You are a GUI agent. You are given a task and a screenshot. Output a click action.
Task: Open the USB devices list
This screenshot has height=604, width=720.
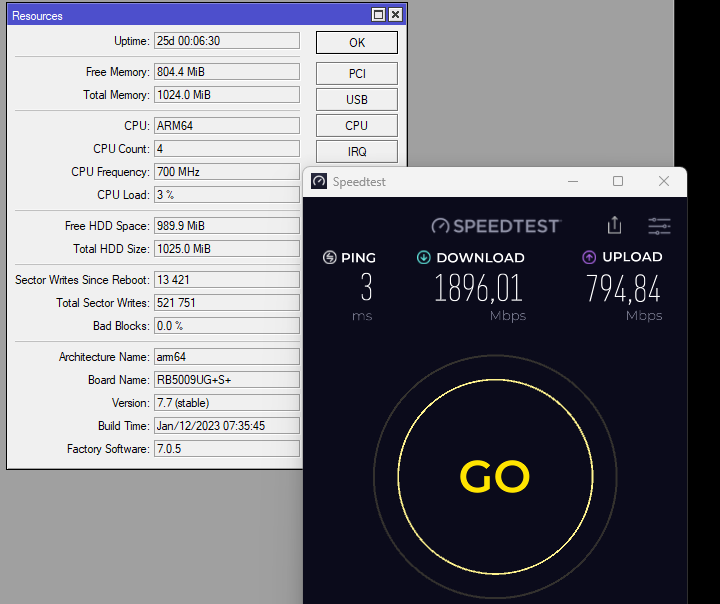click(x=357, y=100)
